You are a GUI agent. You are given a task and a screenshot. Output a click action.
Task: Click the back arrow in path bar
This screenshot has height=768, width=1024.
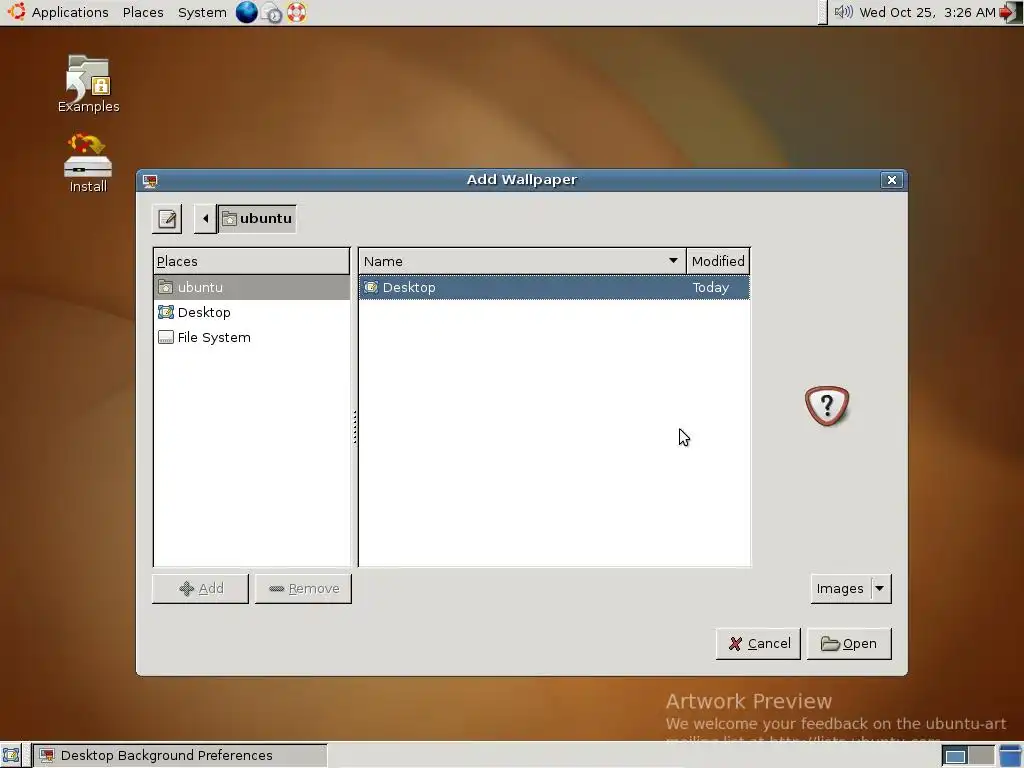[205, 218]
